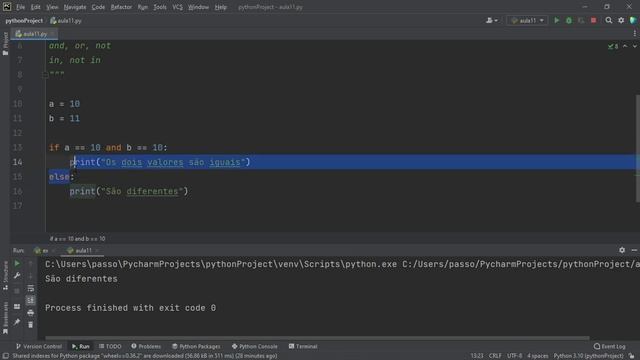Print the Run console output
The width and height of the screenshot is (640, 360).
31,313
